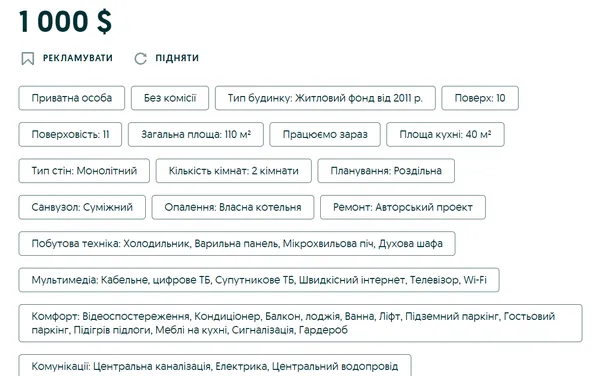Select the Загальна площа: 110 м² tag
The image size is (600, 376).
tap(196, 135)
